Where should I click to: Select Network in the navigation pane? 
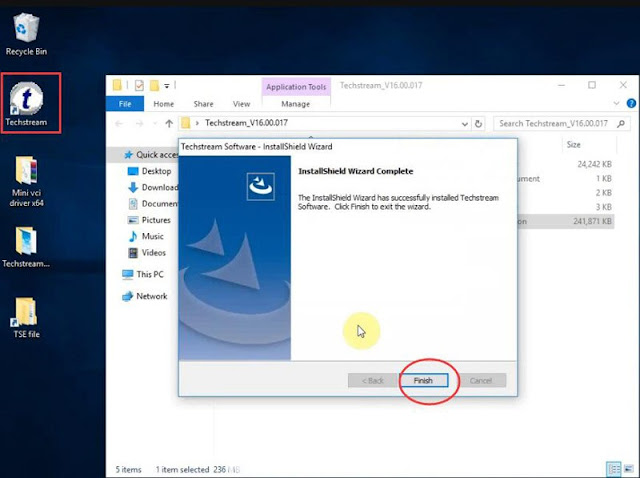pos(144,296)
